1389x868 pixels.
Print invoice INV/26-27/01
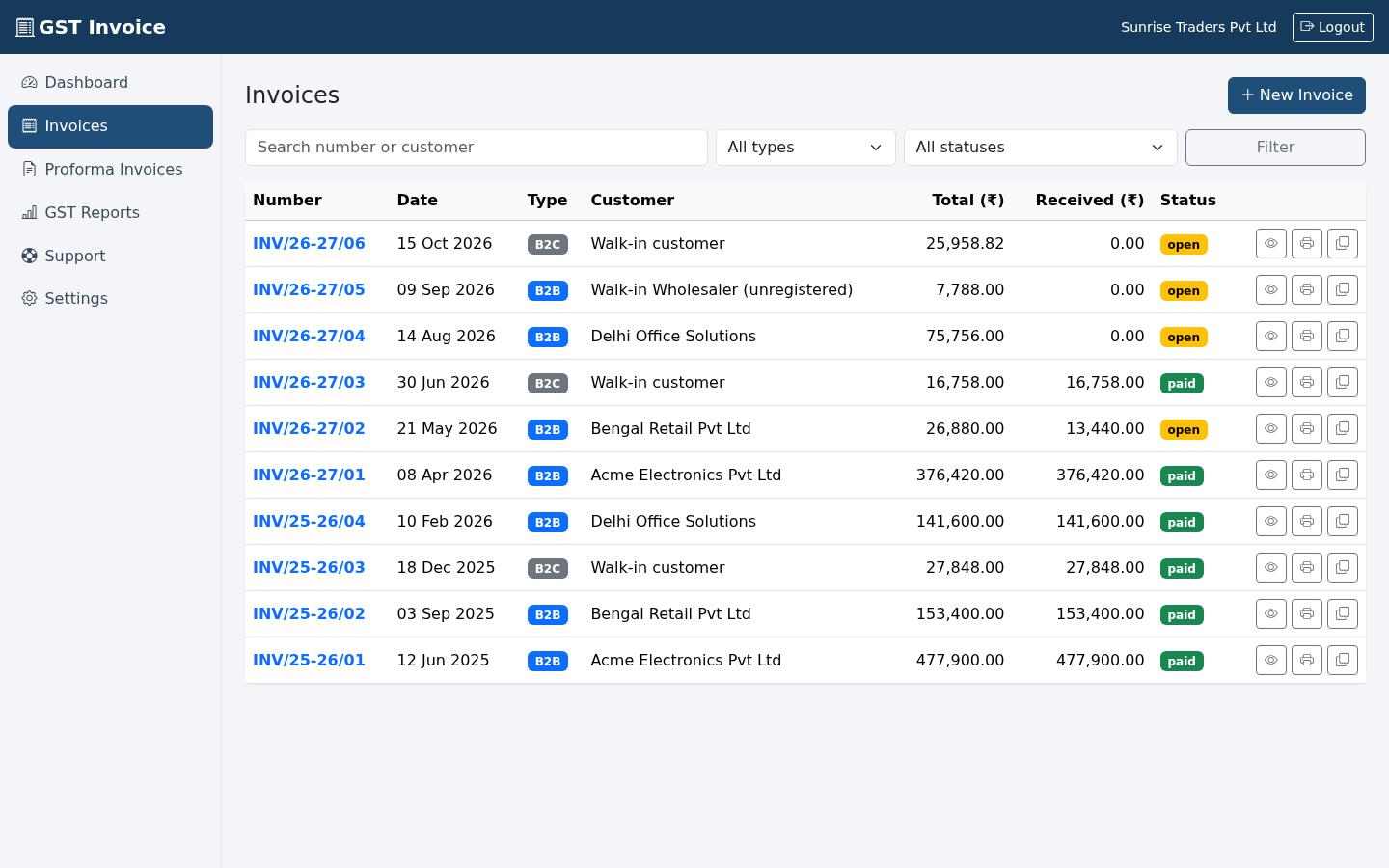pyautogui.click(x=1307, y=475)
